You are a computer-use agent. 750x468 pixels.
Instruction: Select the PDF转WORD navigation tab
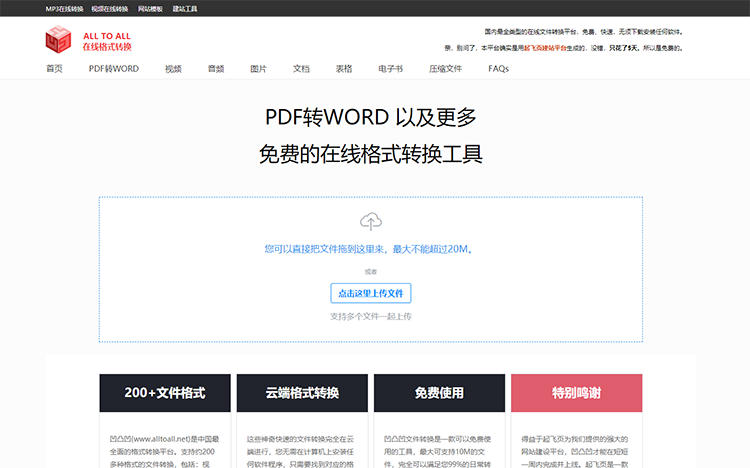[114, 69]
